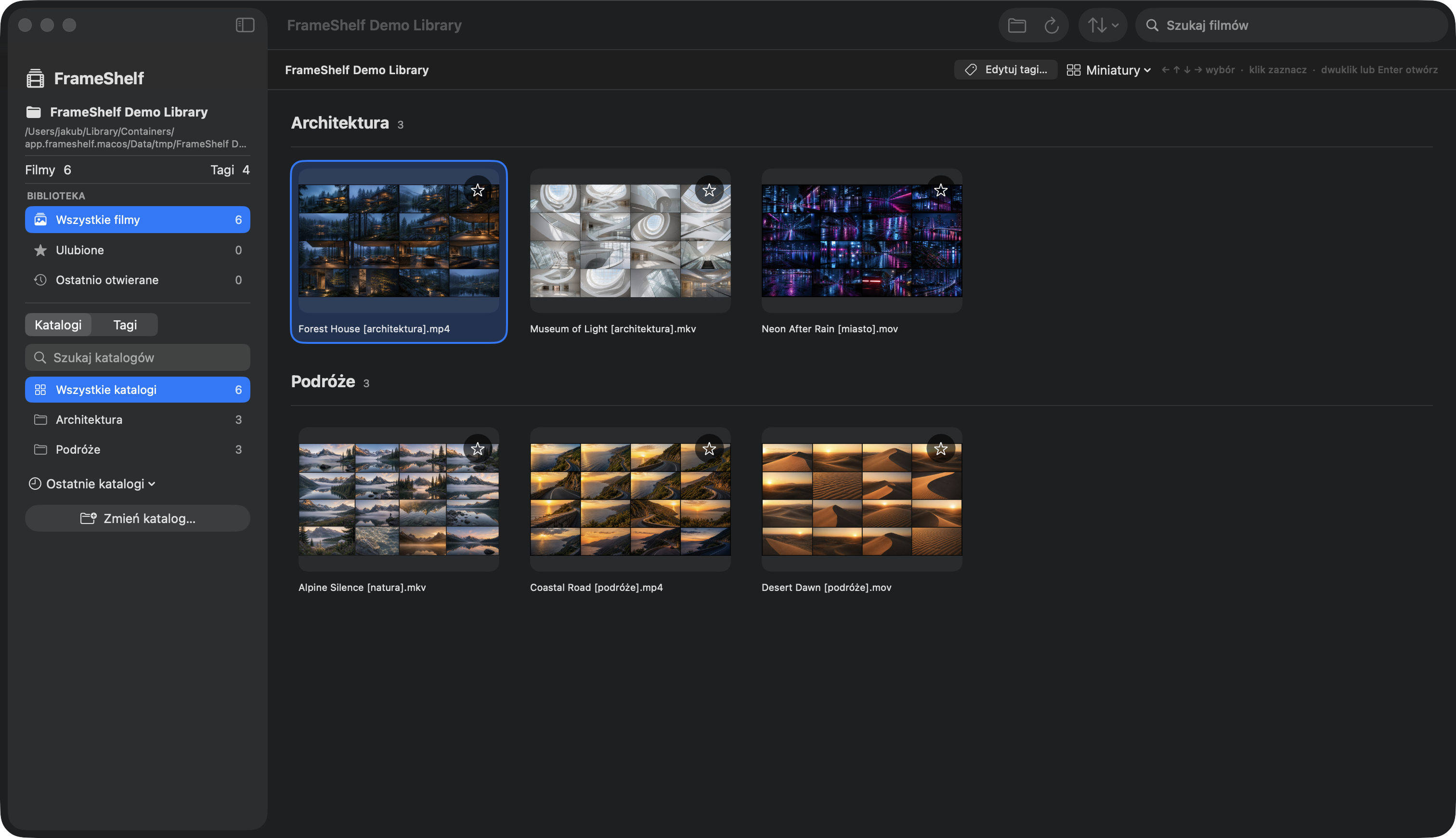Image resolution: width=1456 pixels, height=838 pixels.
Task: Open folder via toolbar folder icon
Action: pos(1016,26)
